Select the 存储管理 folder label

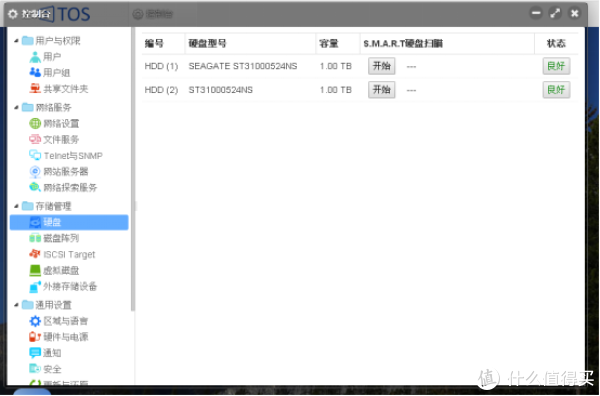pos(54,206)
